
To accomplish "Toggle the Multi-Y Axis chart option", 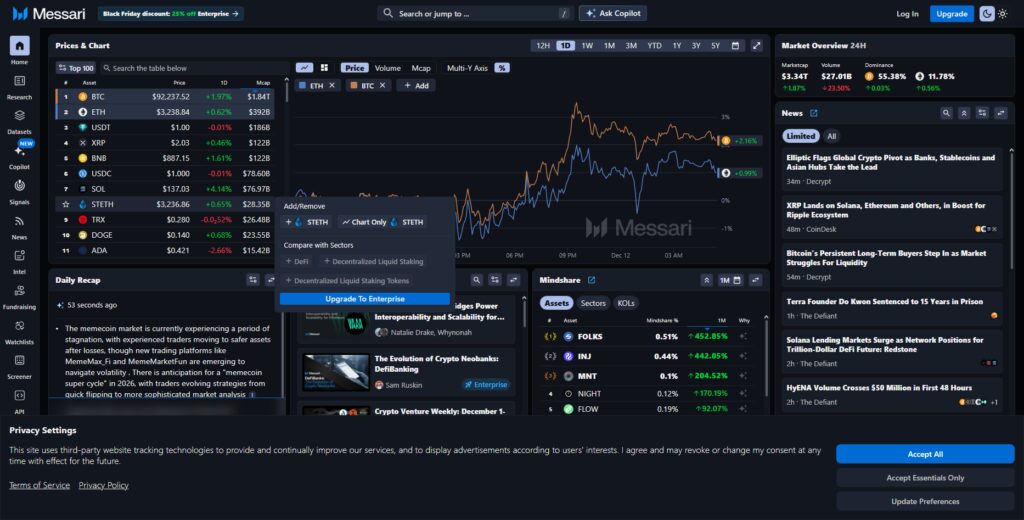I will click(467, 68).
